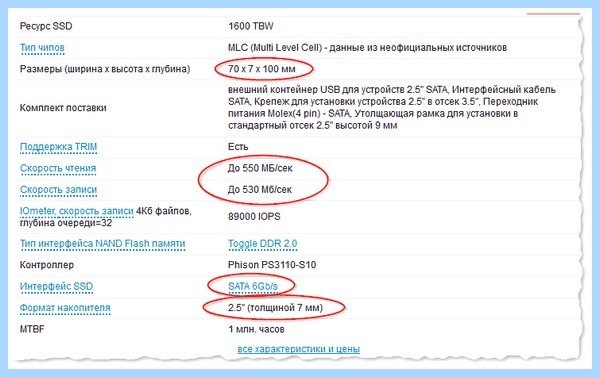Viewport: 600px width, 377px height.
Task: Click the "Toggle DDR 2.0" value link
Action: [x=262, y=244]
